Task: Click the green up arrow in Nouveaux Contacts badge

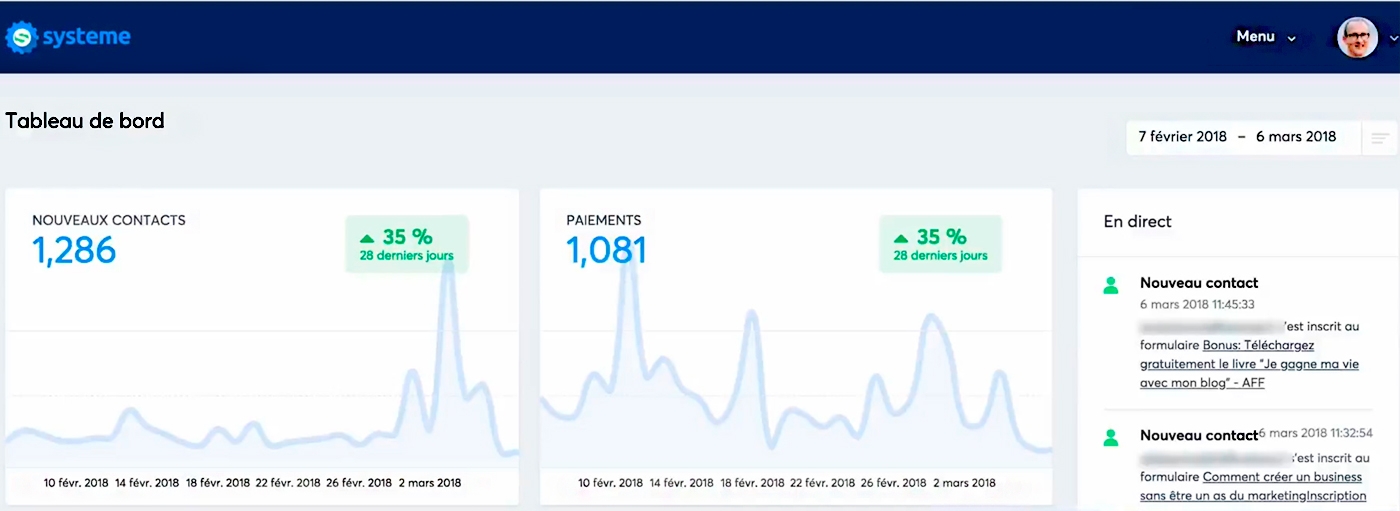Action: 367,238
